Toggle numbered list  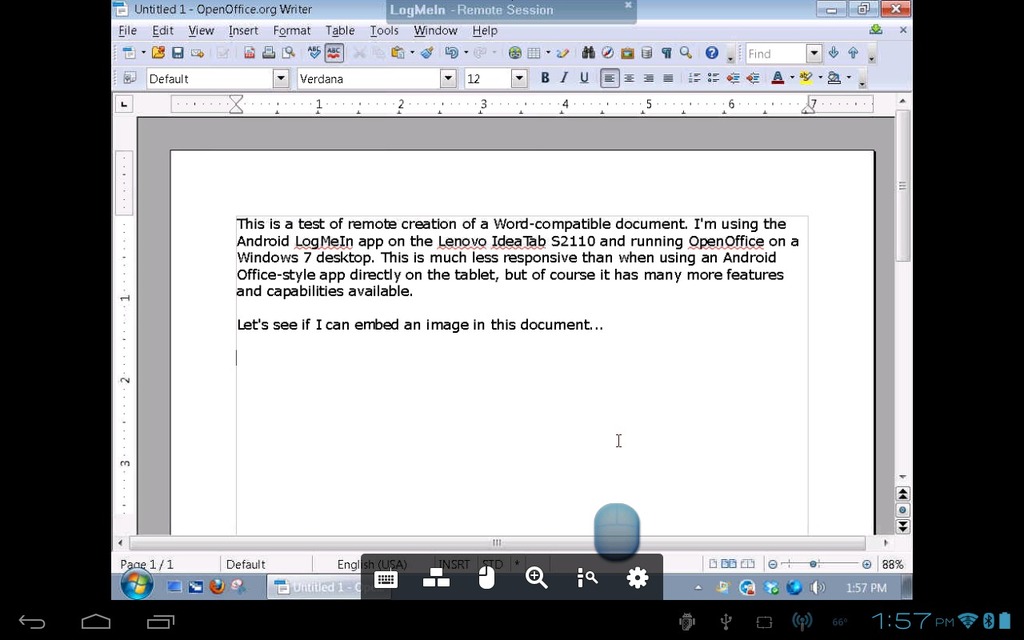point(694,78)
